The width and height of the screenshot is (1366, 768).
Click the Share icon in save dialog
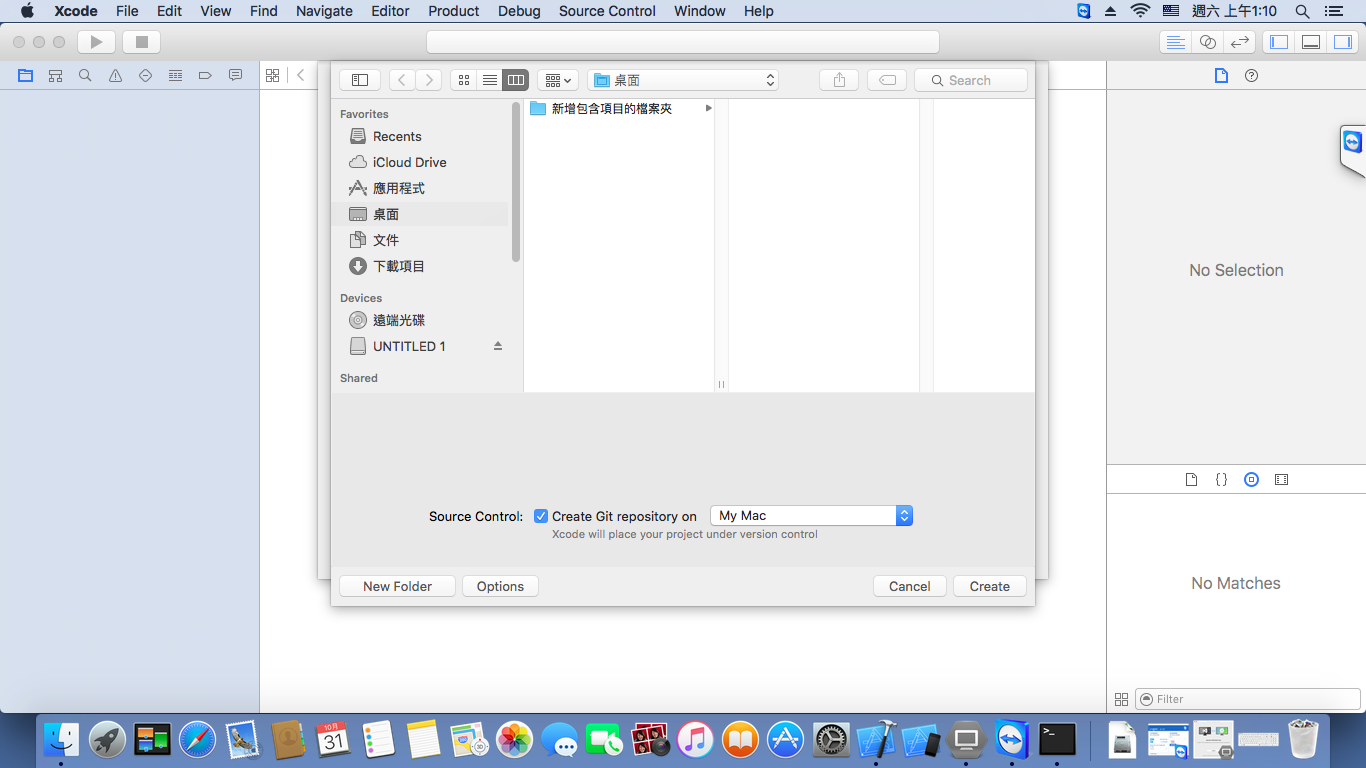tap(839, 80)
